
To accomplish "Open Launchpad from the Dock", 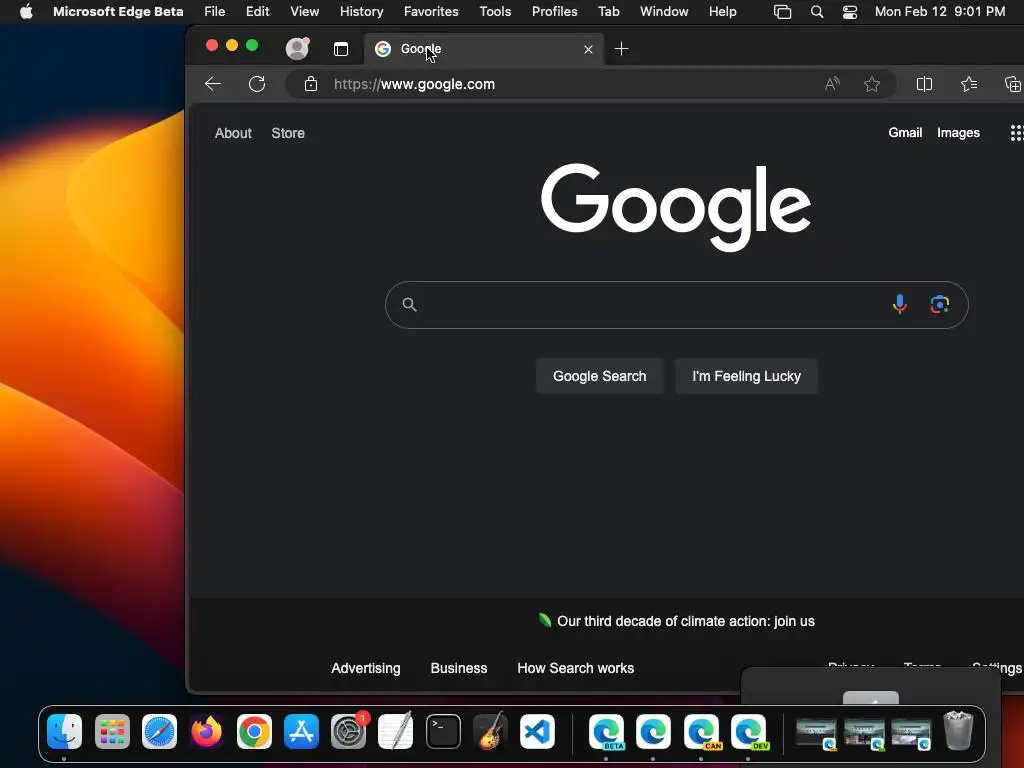I will [x=112, y=731].
